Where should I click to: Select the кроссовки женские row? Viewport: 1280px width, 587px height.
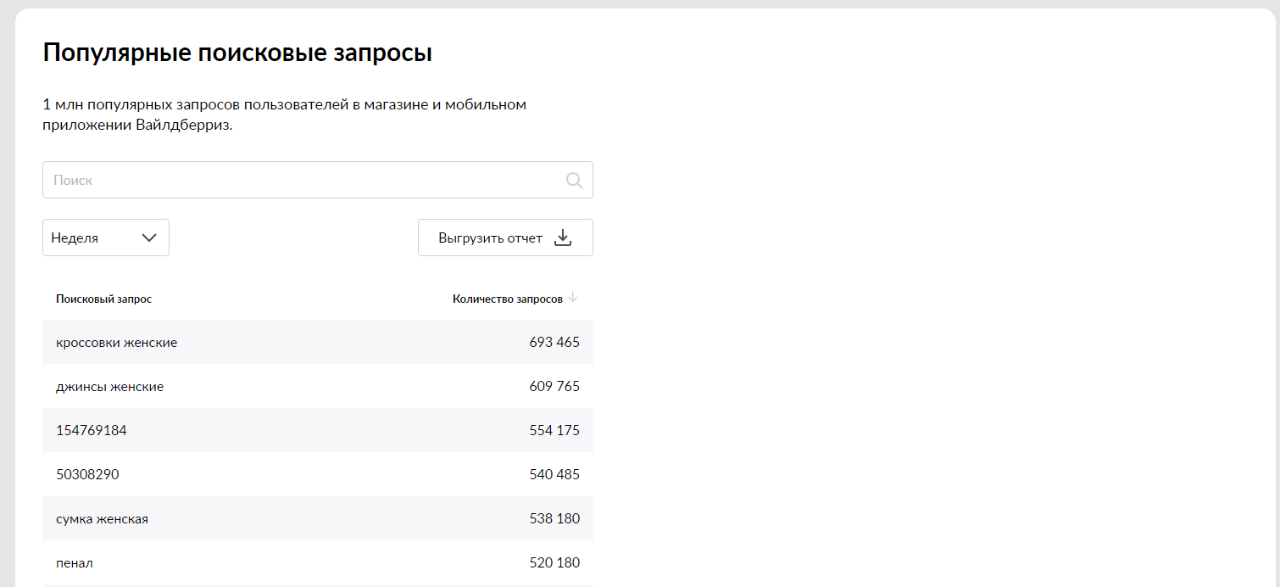318,342
